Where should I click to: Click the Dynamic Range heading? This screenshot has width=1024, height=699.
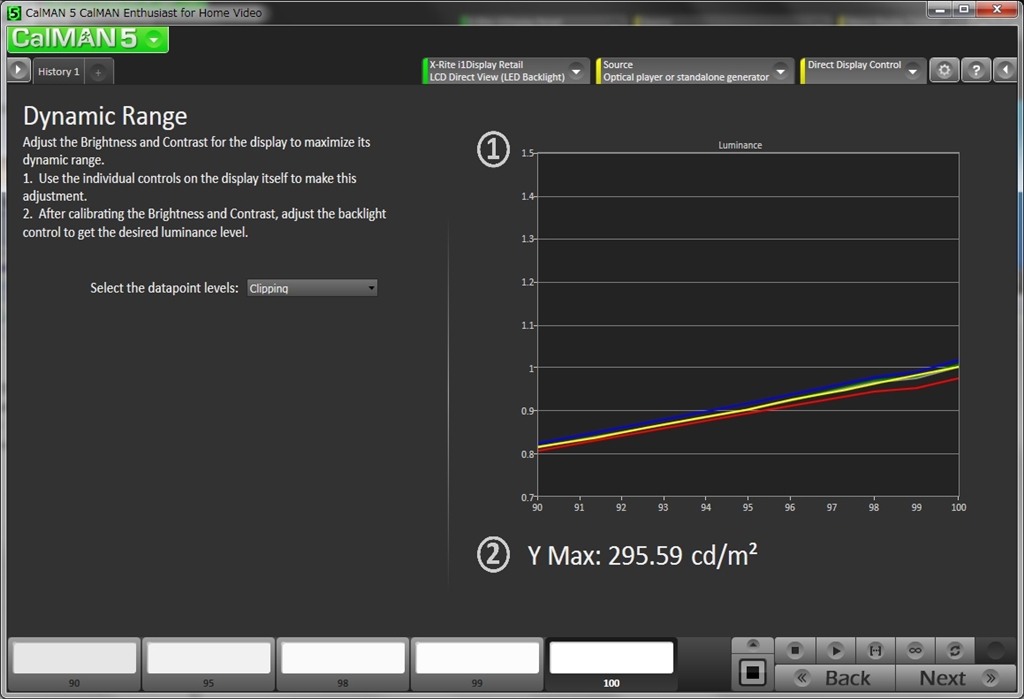(x=105, y=116)
